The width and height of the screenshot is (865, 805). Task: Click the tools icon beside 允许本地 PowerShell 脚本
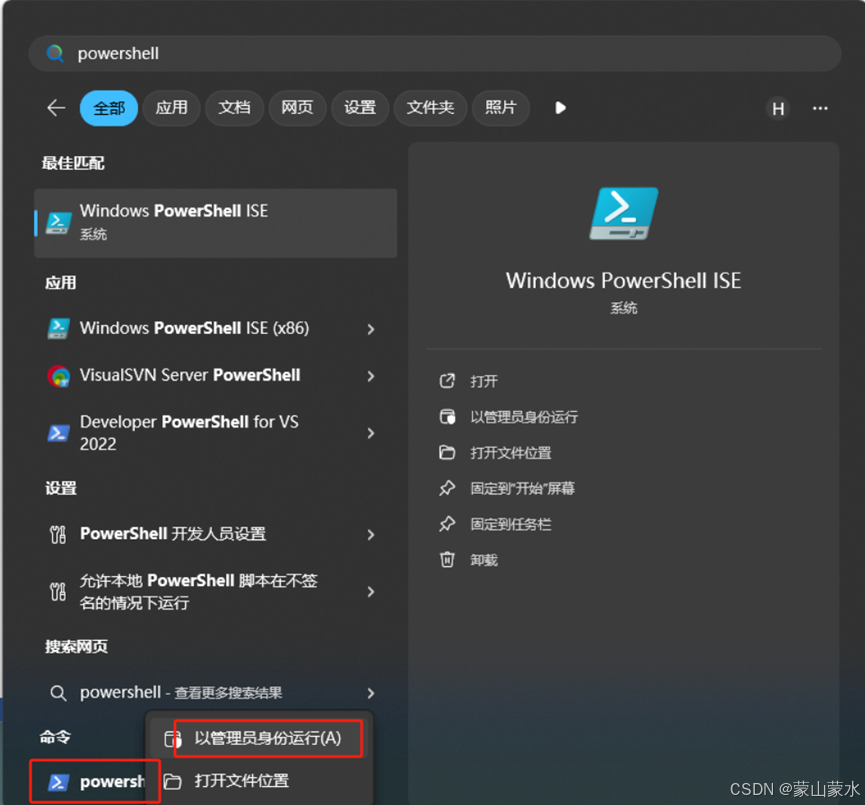pyautogui.click(x=58, y=591)
